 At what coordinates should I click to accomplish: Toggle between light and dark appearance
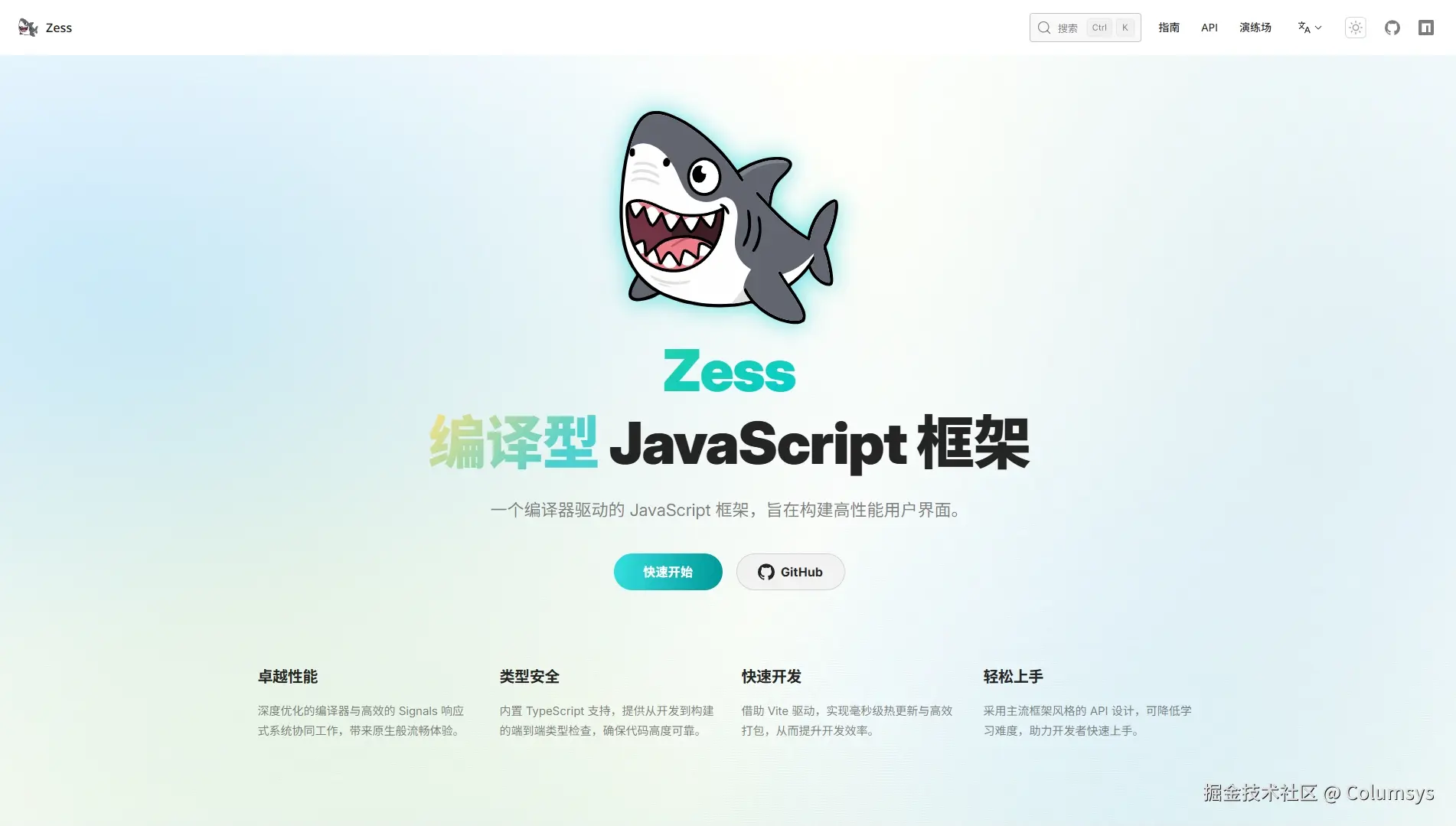[x=1355, y=28]
